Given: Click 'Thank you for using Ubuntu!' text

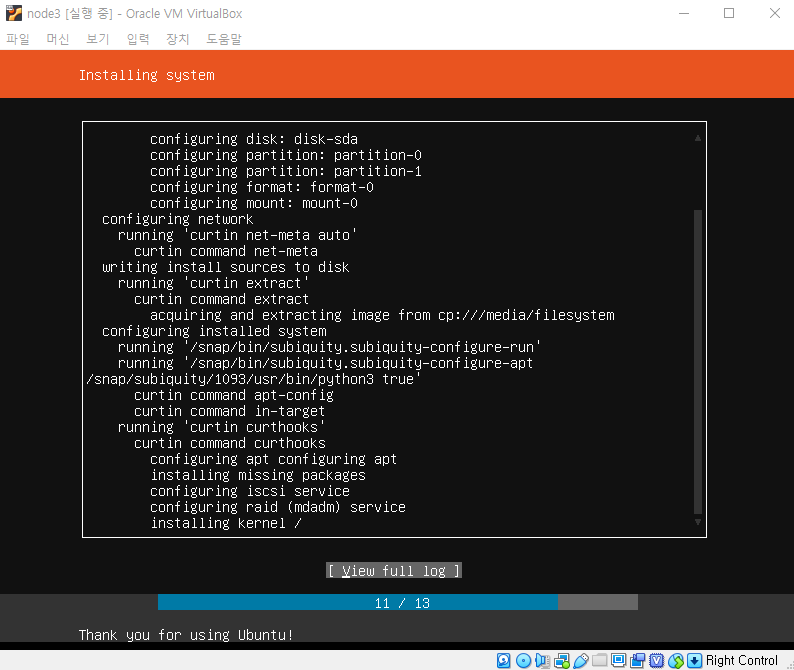Looking at the screenshot, I should (x=186, y=635).
